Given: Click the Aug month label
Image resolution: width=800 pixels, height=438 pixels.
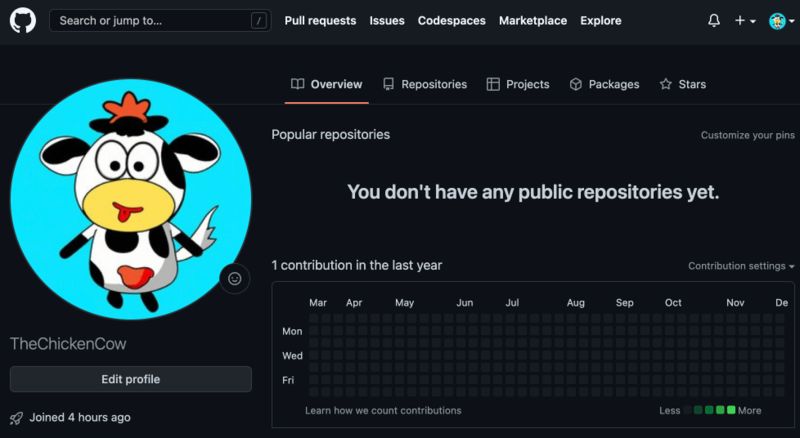Looking at the screenshot, I should [x=576, y=303].
